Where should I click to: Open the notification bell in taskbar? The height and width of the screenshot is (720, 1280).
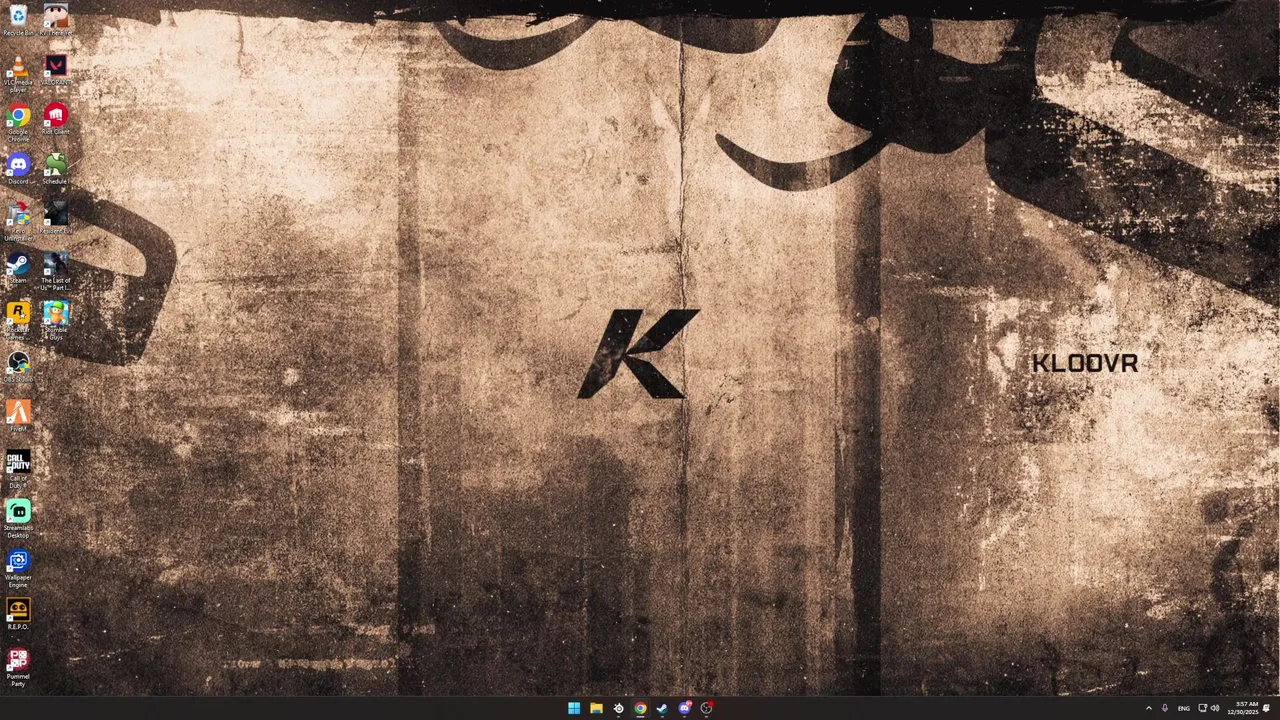pos(1267,708)
